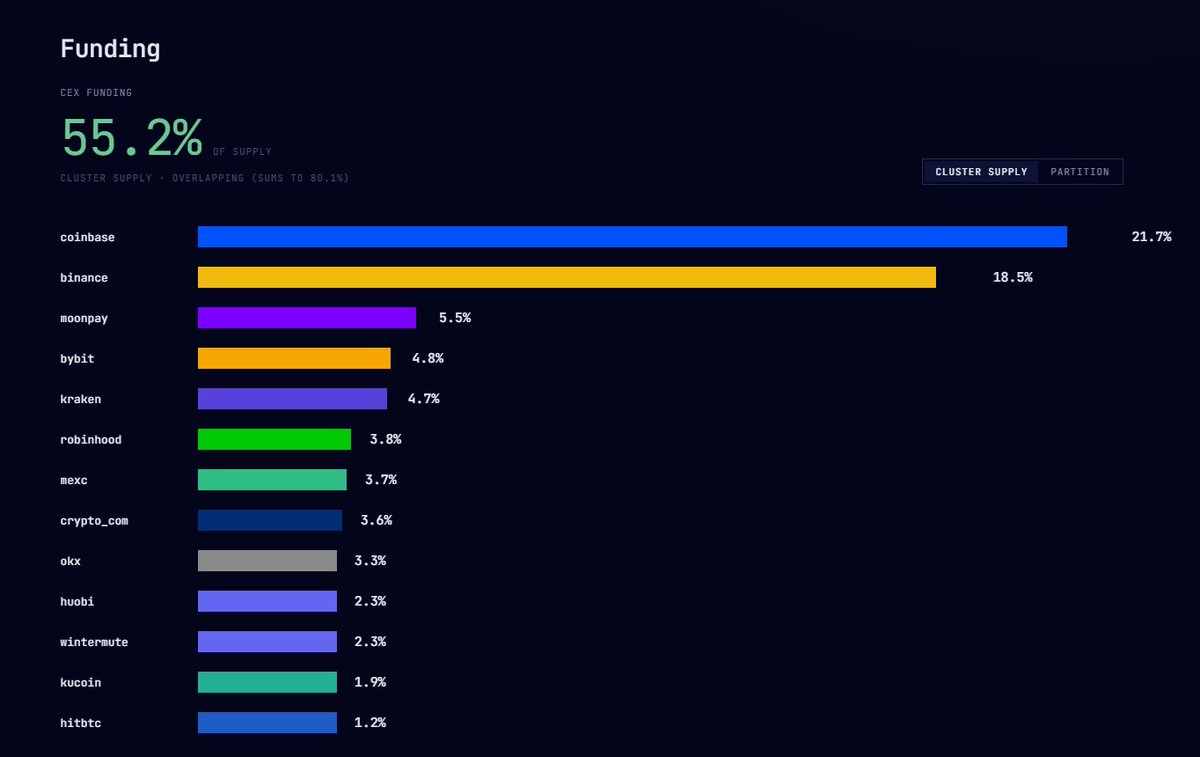Click the wintermute label
1200x757 pixels.
tap(94, 642)
